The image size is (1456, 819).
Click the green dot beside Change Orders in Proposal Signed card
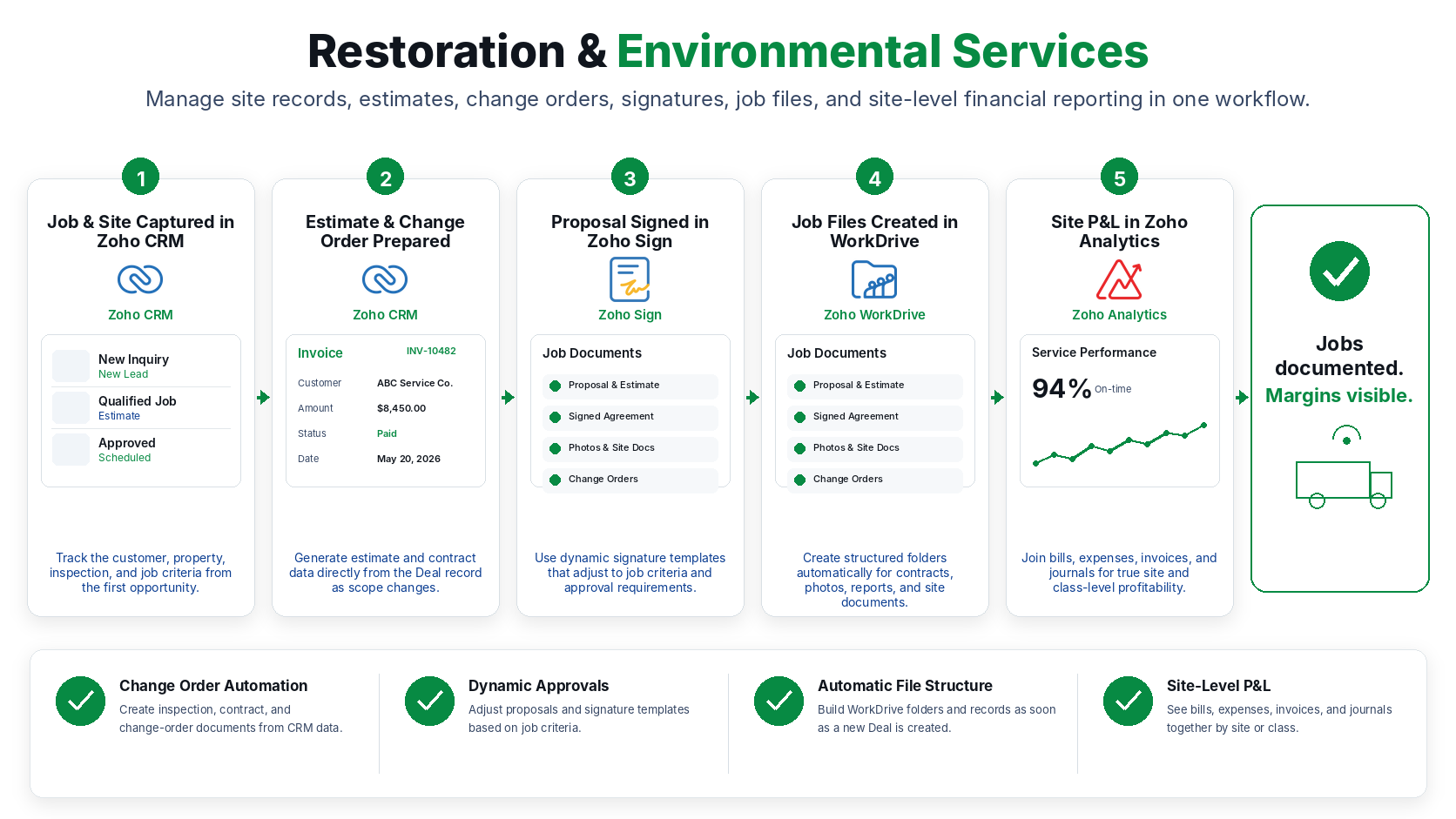point(555,480)
